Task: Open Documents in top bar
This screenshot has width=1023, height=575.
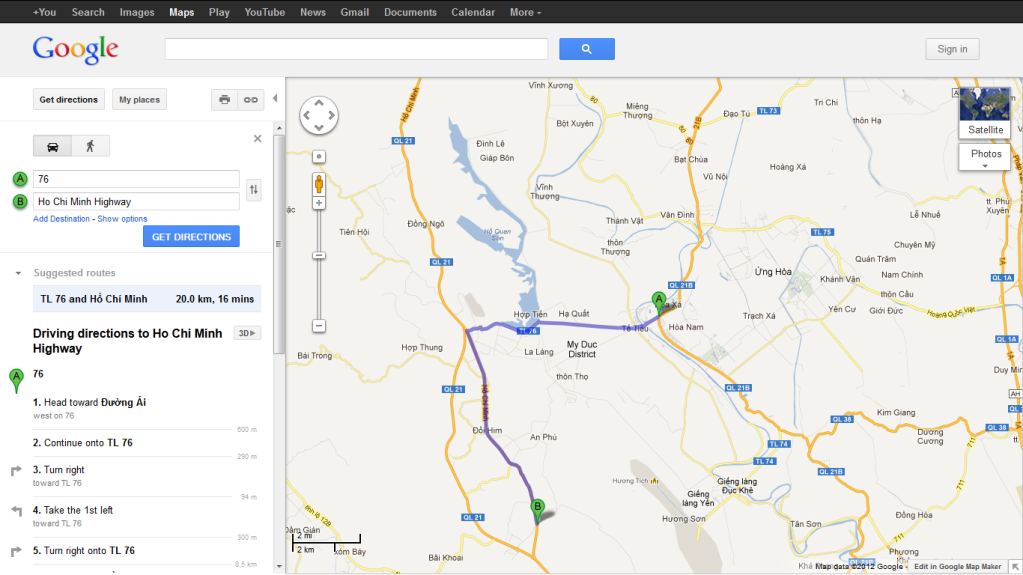Action: click(410, 12)
